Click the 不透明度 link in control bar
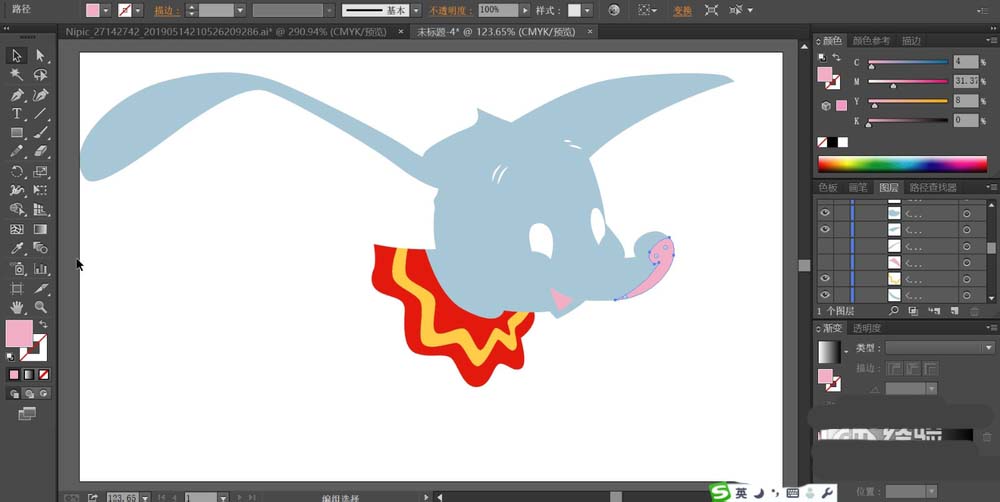The width and height of the screenshot is (1000, 502). coord(450,10)
